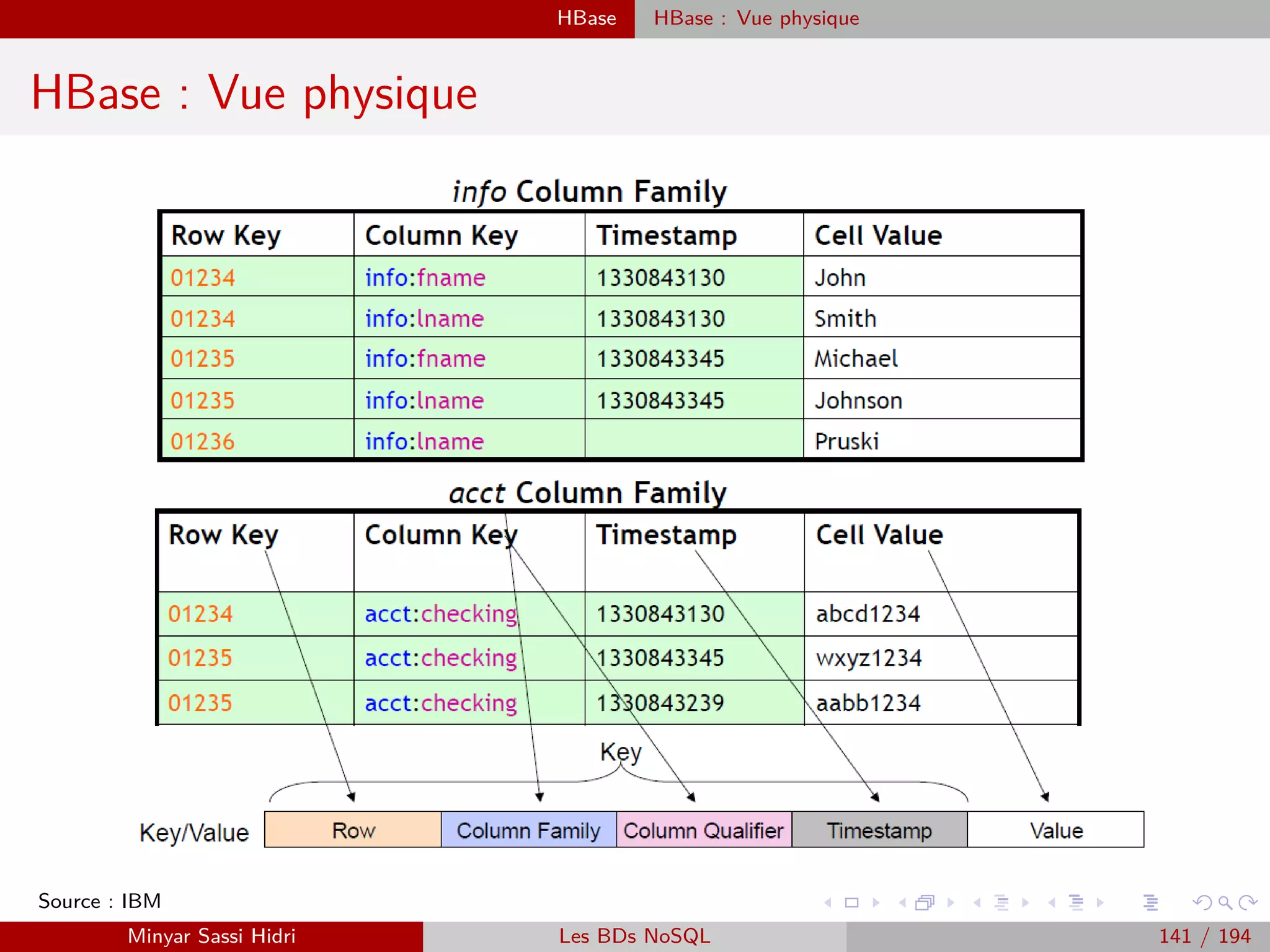Click 'info:fname' in the John row
This screenshot has width=1270, height=952.
[425, 278]
